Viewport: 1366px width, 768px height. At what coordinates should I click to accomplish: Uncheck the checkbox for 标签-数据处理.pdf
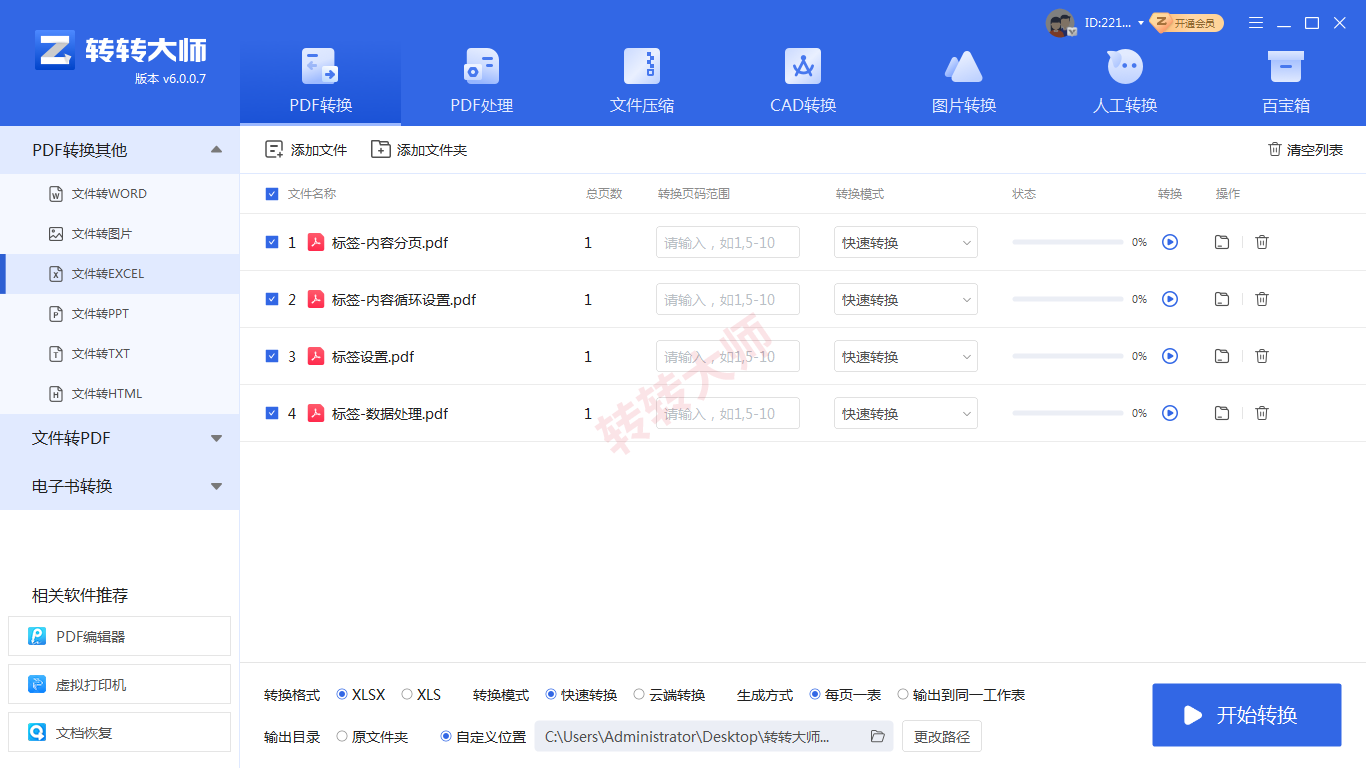(272, 413)
